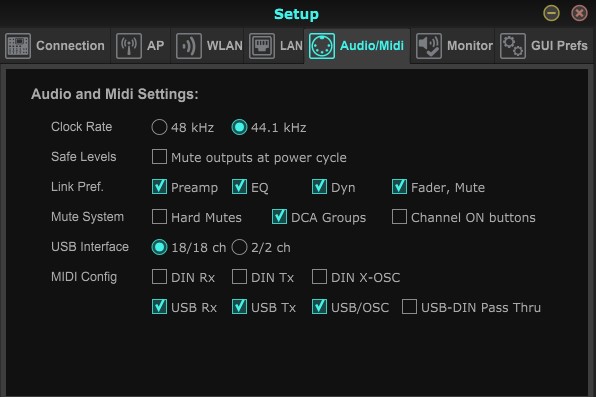Enable DIN X-OSC MIDI option

(319, 277)
